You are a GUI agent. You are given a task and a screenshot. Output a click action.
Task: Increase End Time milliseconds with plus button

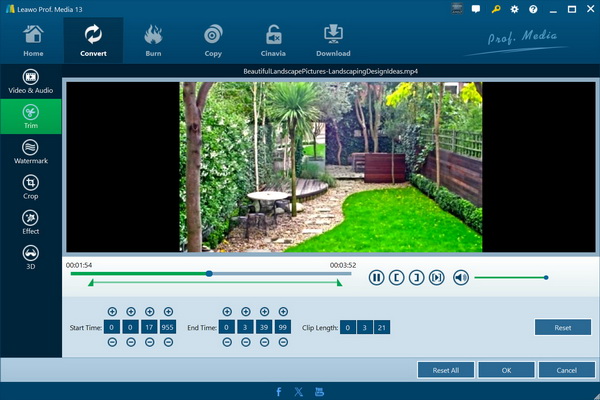pos(283,312)
